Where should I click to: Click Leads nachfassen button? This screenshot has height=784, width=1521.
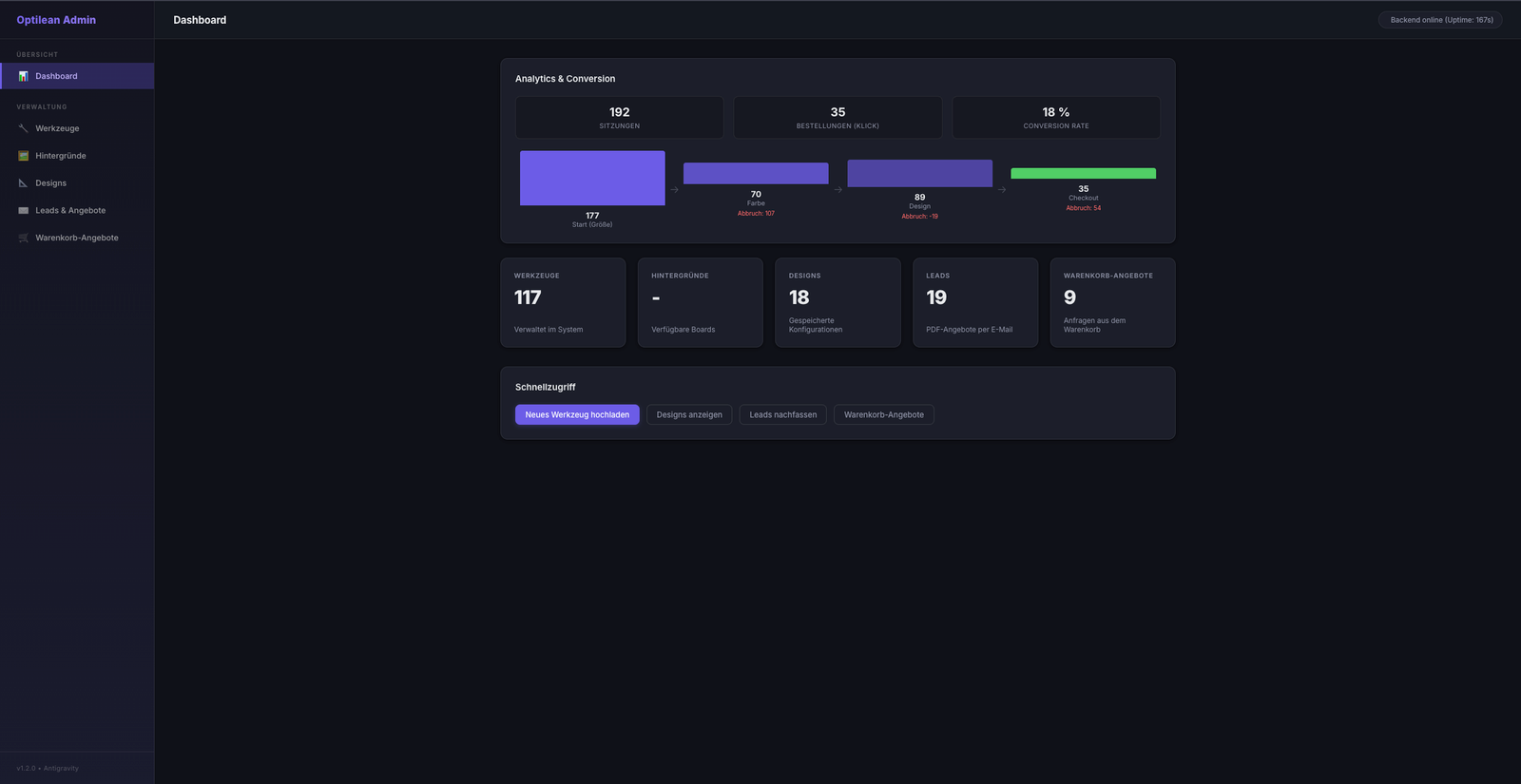(783, 414)
